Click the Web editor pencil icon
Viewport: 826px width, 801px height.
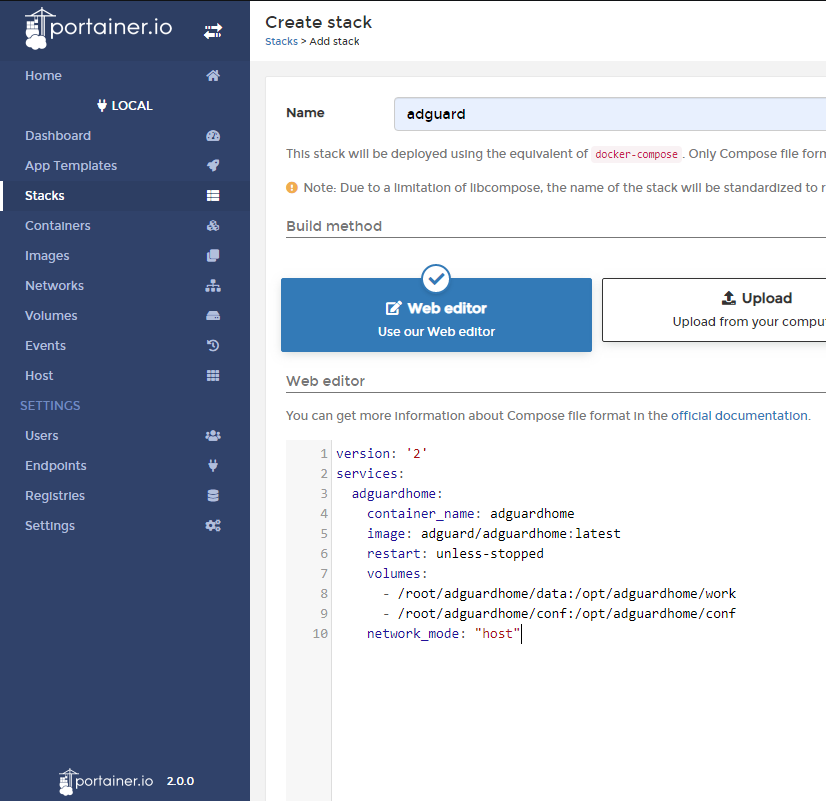click(x=394, y=308)
